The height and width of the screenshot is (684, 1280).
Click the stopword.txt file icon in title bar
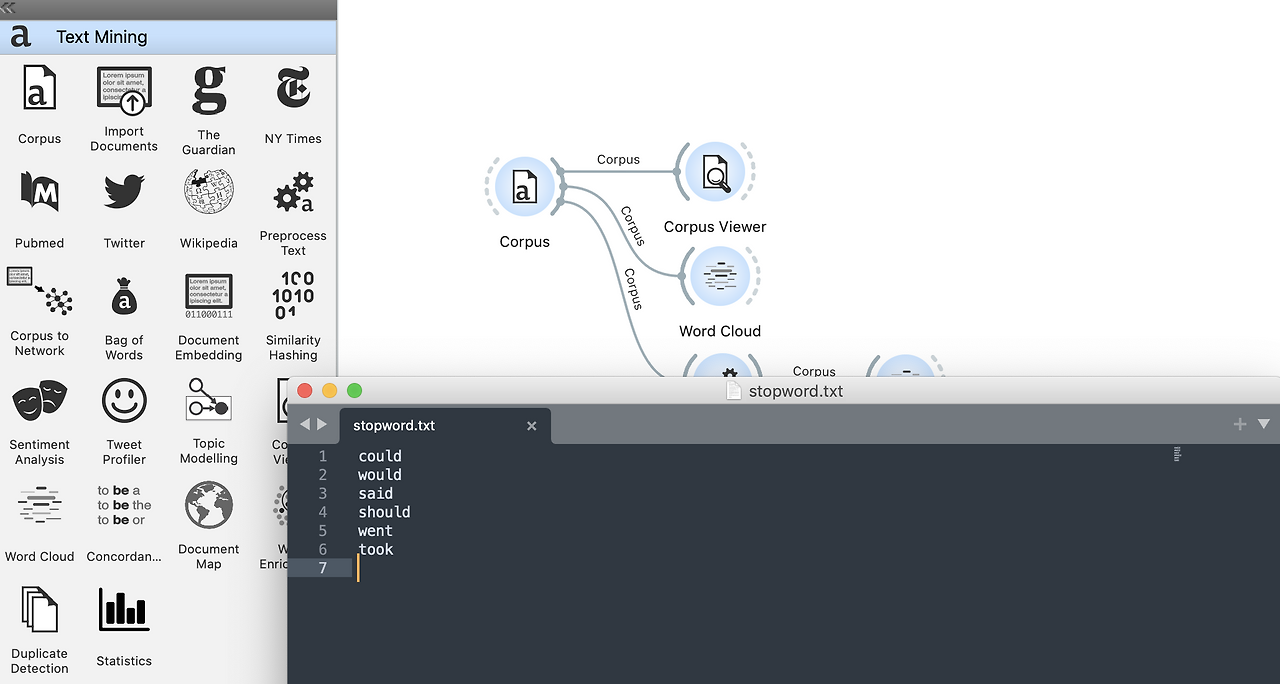coord(734,391)
